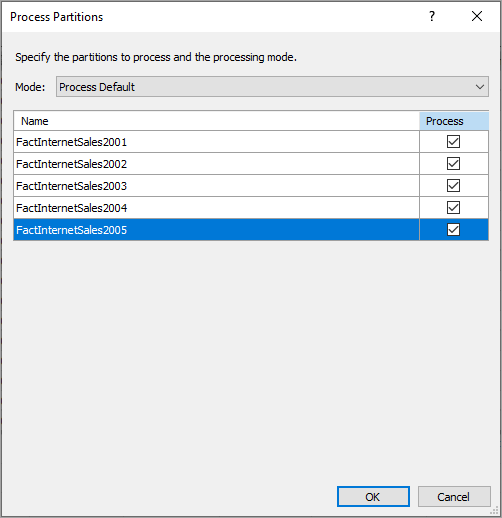Close the Process Partitions dialog
Screen dimensions: 502x518
click(x=477, y=16)
